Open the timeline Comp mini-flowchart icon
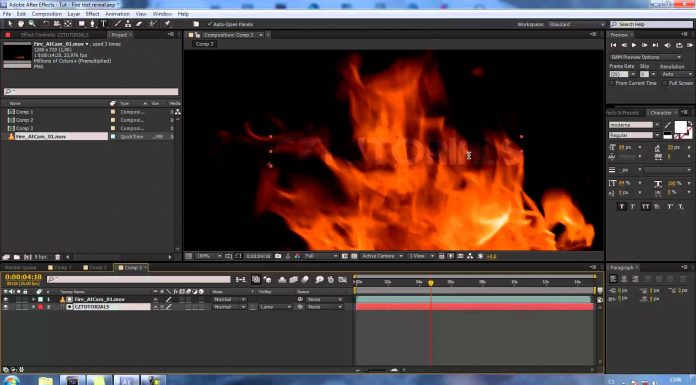696x385 pixels. coord(241,279)
